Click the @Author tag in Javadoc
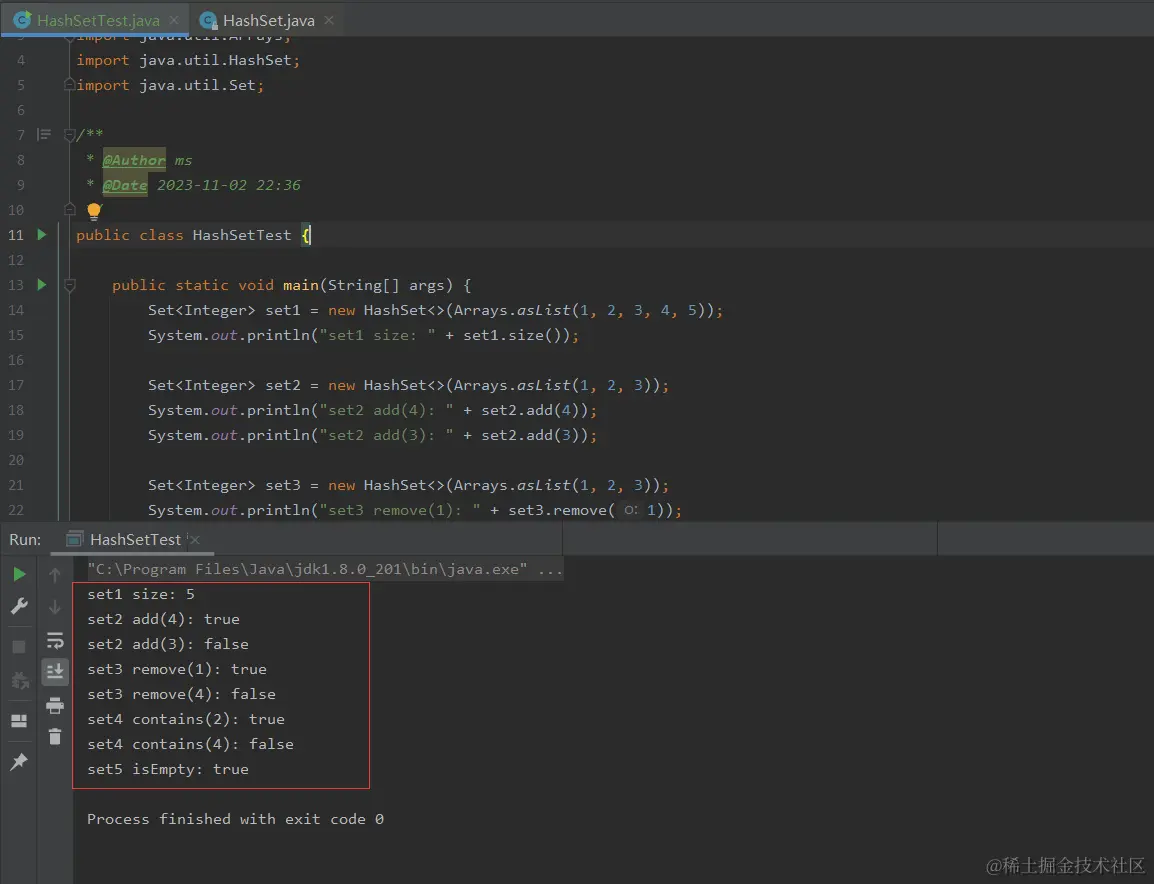This screenshot has width=1154, height=884. coord(134,160)
